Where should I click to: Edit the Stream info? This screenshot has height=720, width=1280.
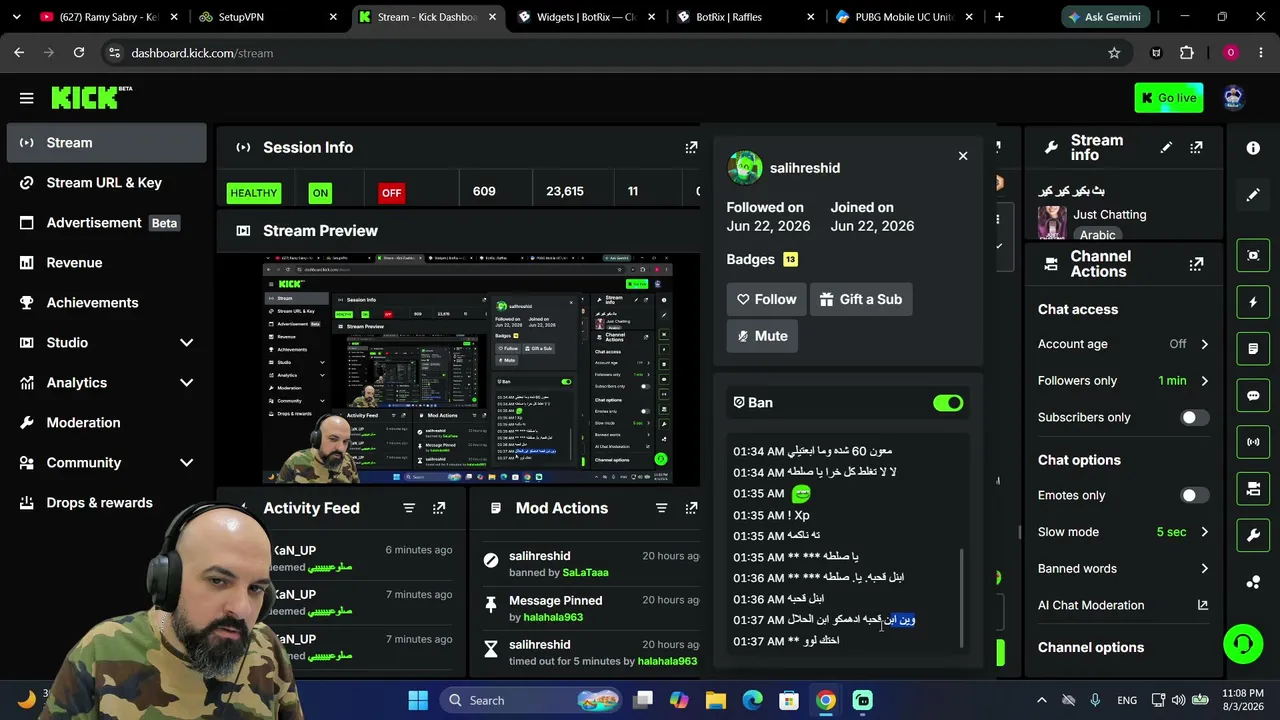click(1166, 148)
